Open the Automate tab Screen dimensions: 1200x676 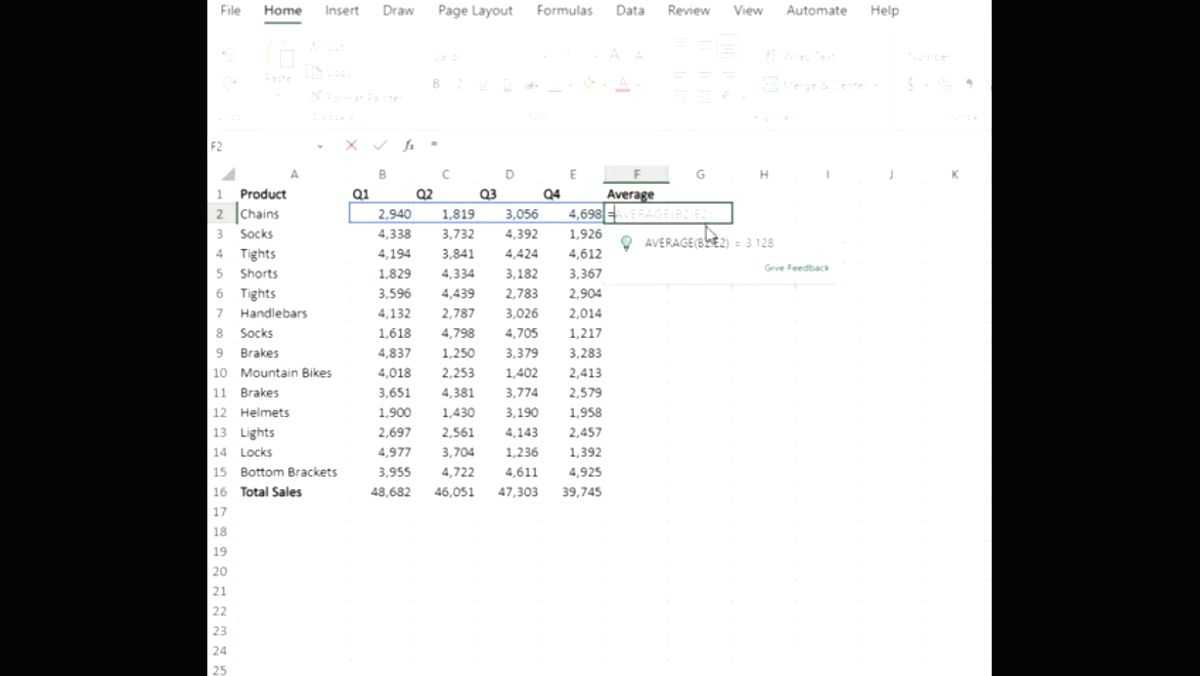[816, 10]
